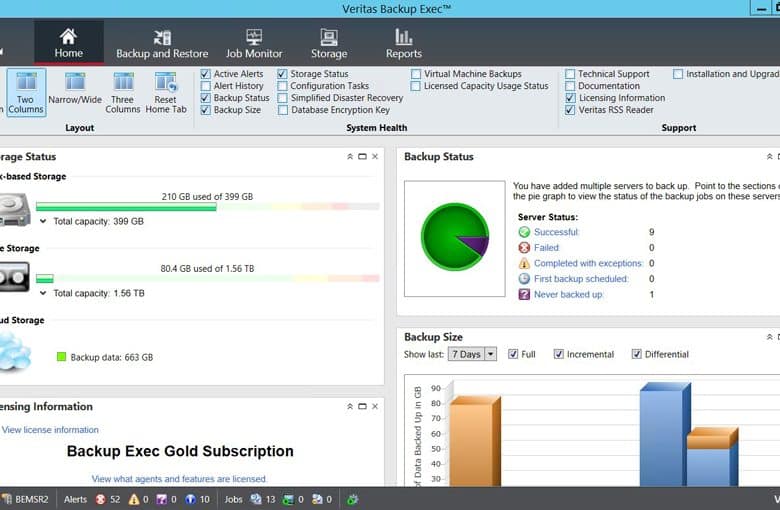780x510 pixels.
Task: Click the red Failed status icon
Action: (524, 247)
